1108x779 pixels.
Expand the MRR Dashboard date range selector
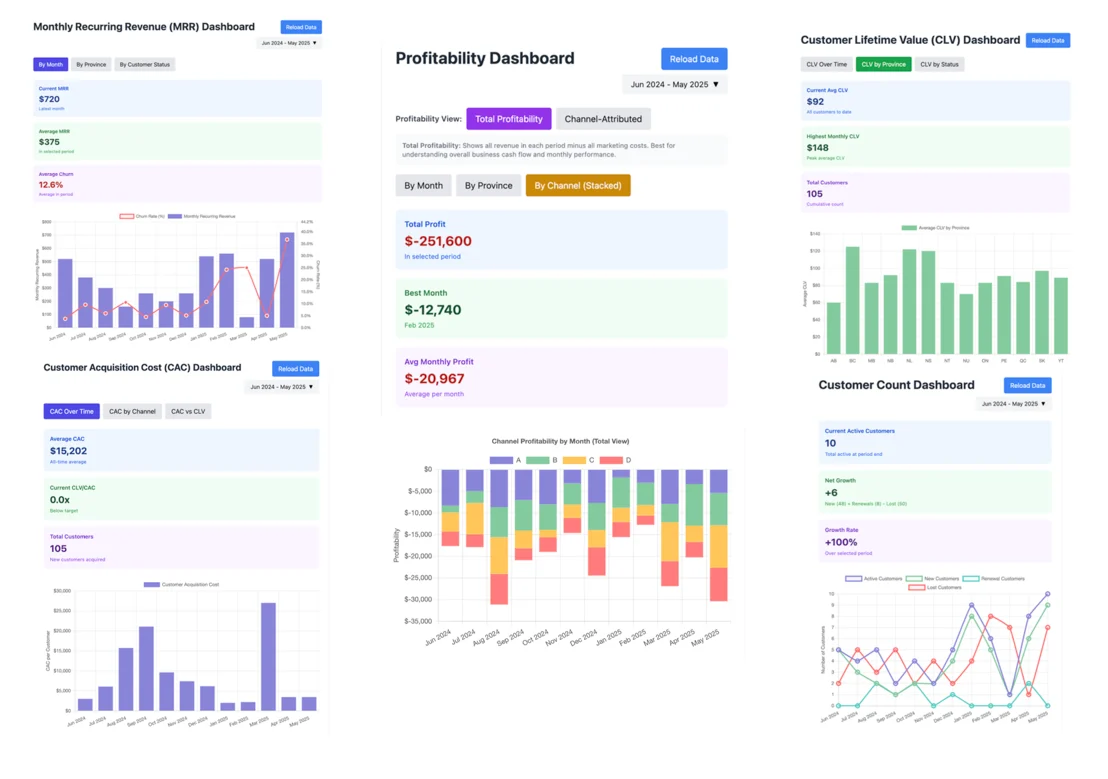click(x=289, y=43)
